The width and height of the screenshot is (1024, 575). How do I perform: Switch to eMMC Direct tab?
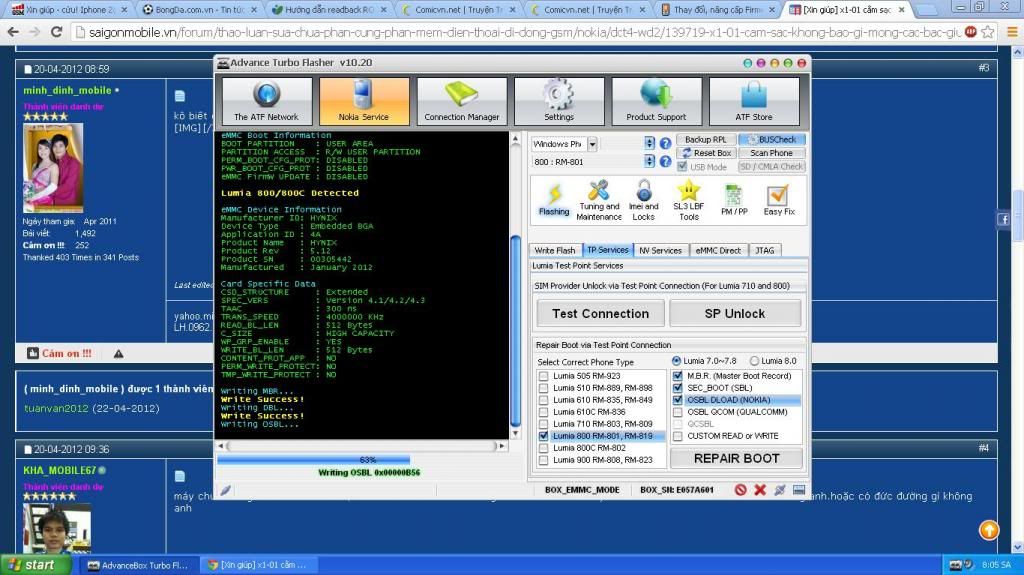click(x=718, y=250)
